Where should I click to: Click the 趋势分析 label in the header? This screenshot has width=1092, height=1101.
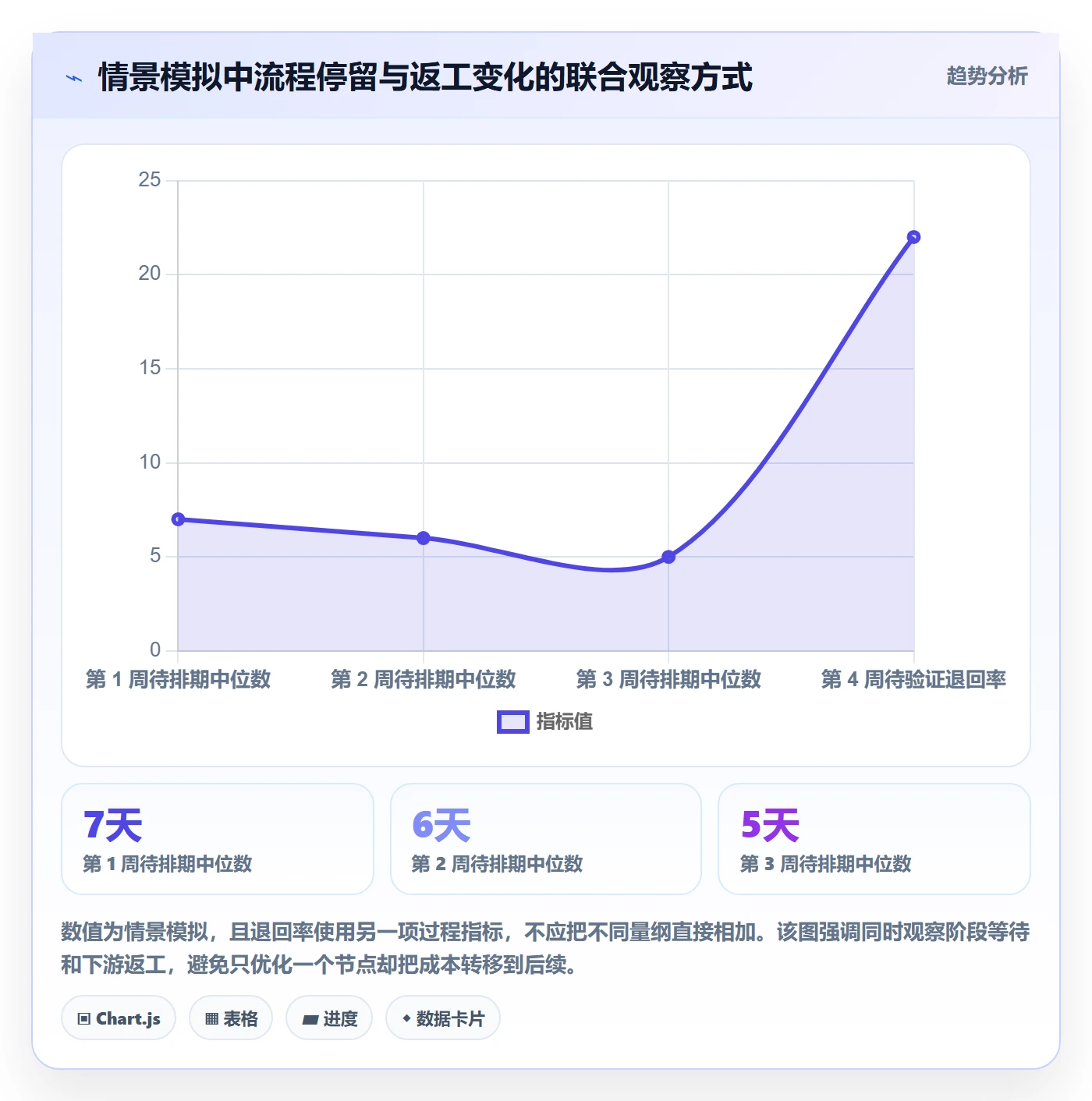987,76
